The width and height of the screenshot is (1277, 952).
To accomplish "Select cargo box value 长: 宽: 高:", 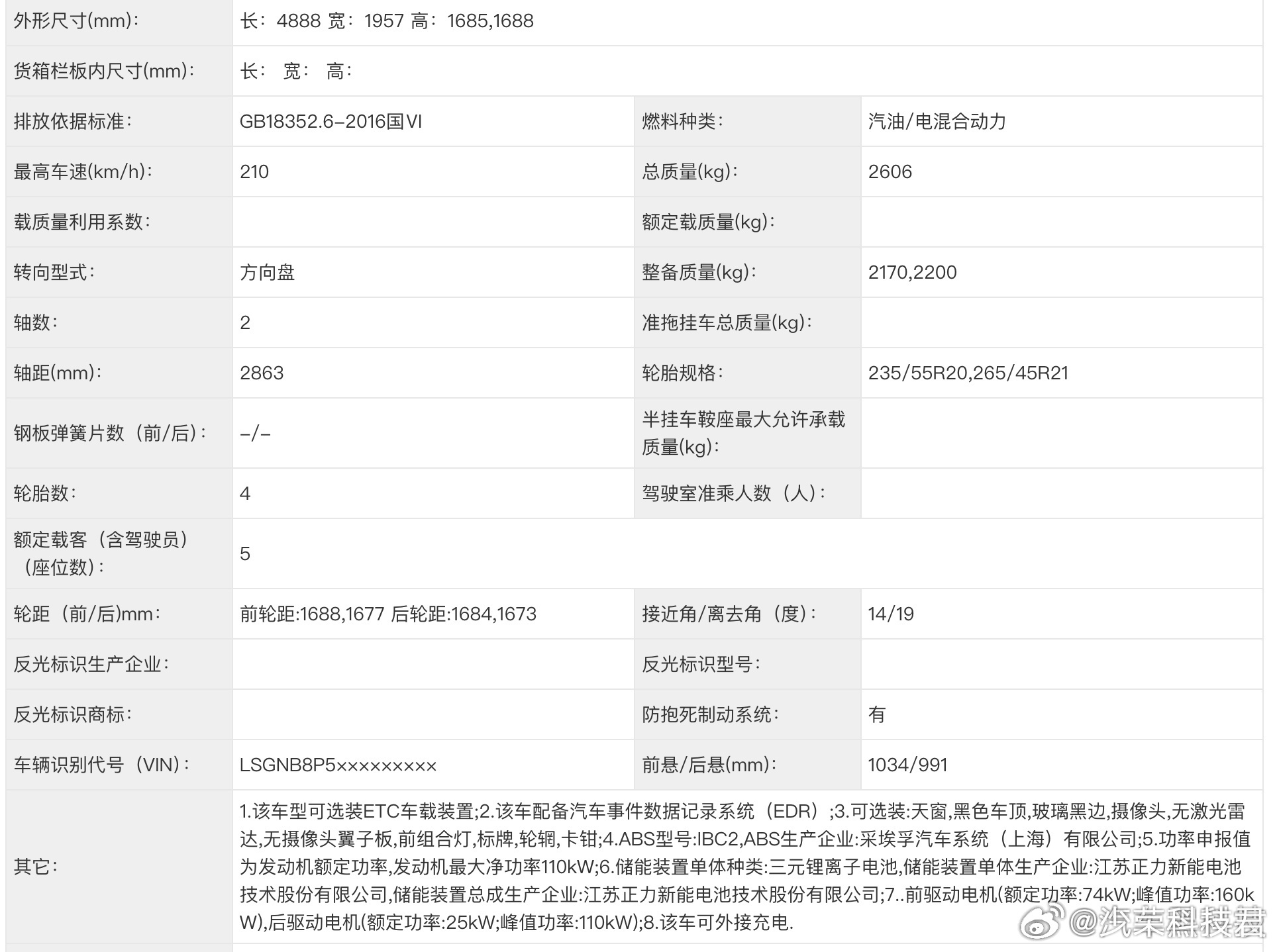I will (297, 71).
